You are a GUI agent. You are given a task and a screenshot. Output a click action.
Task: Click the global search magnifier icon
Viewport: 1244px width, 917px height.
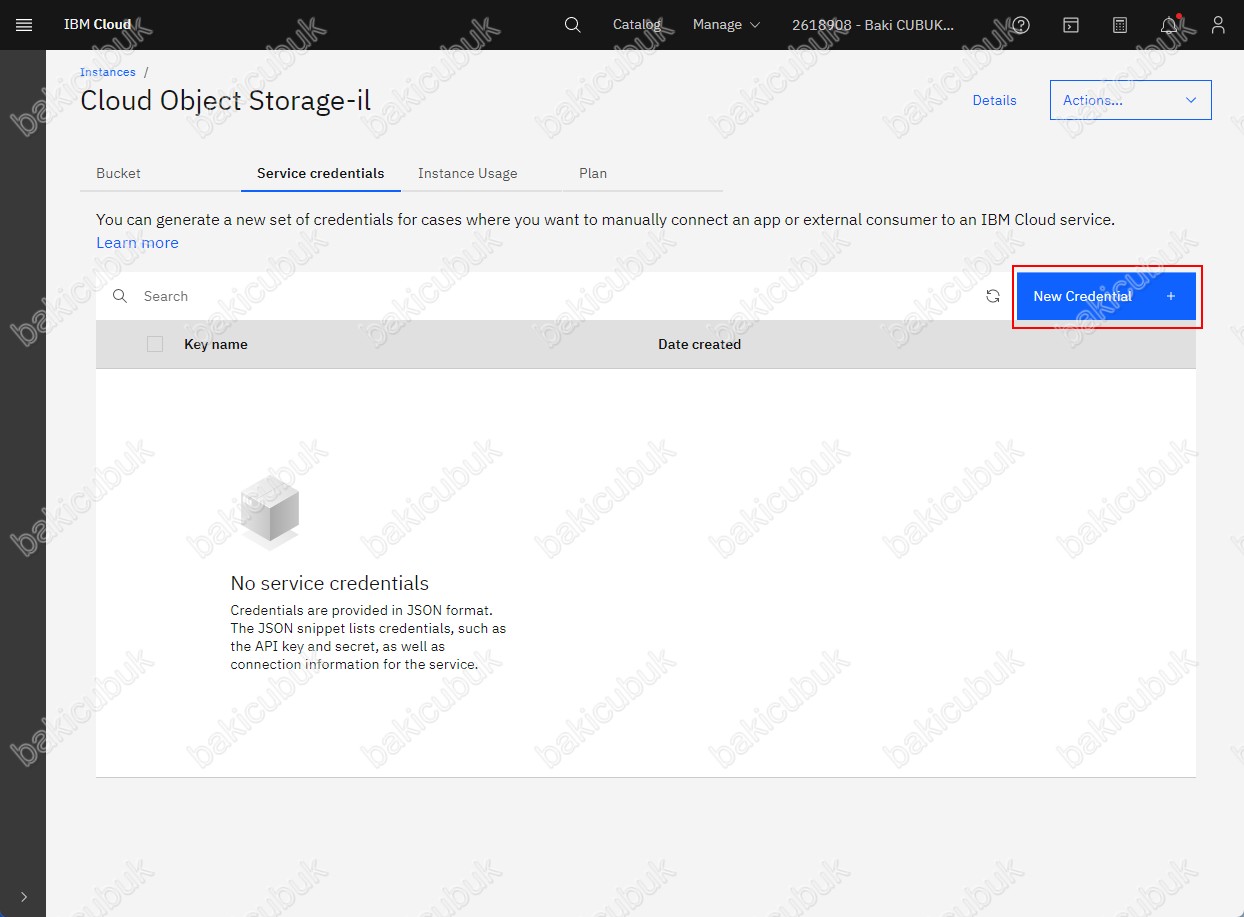[572, 25]
